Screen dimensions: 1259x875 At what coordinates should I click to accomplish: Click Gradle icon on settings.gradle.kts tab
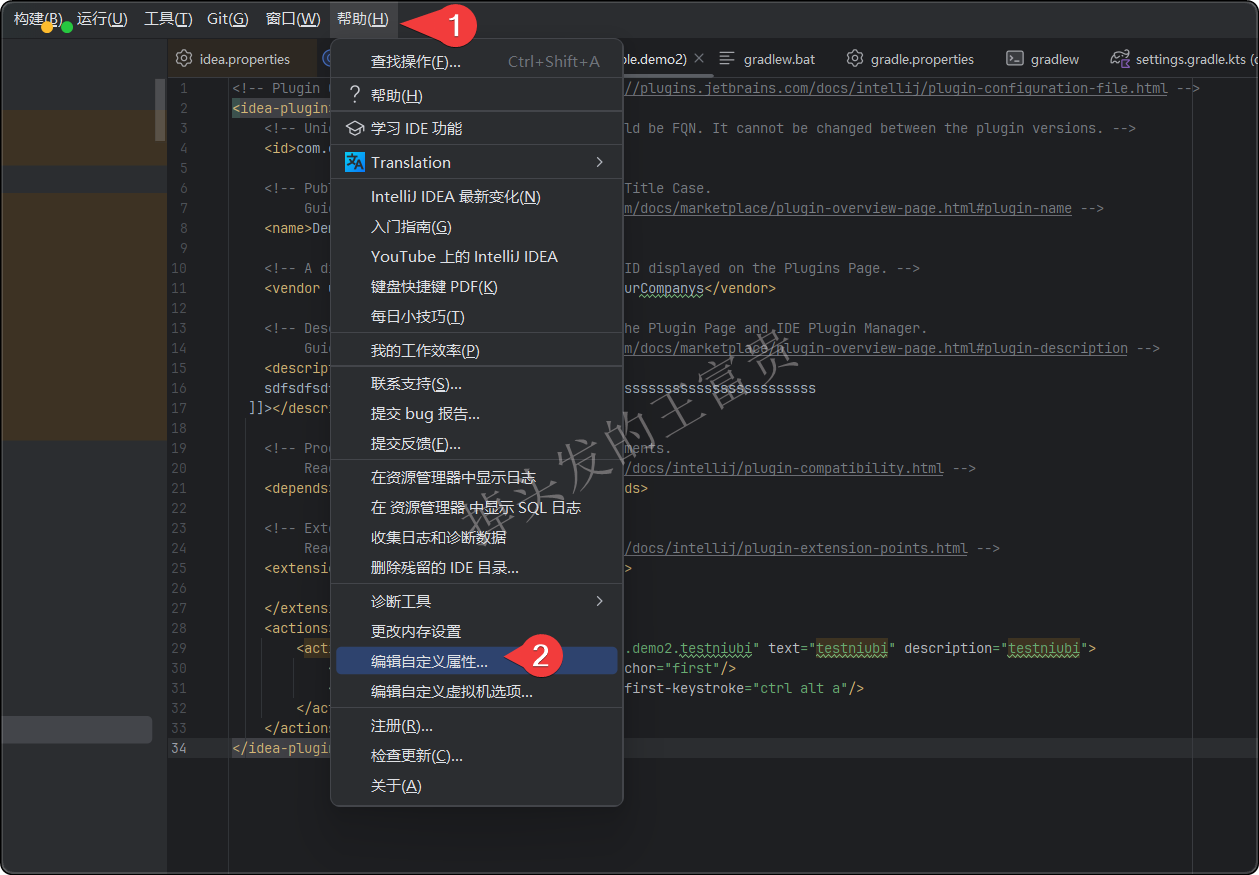pyautogui.click(x=1120, y=59)
